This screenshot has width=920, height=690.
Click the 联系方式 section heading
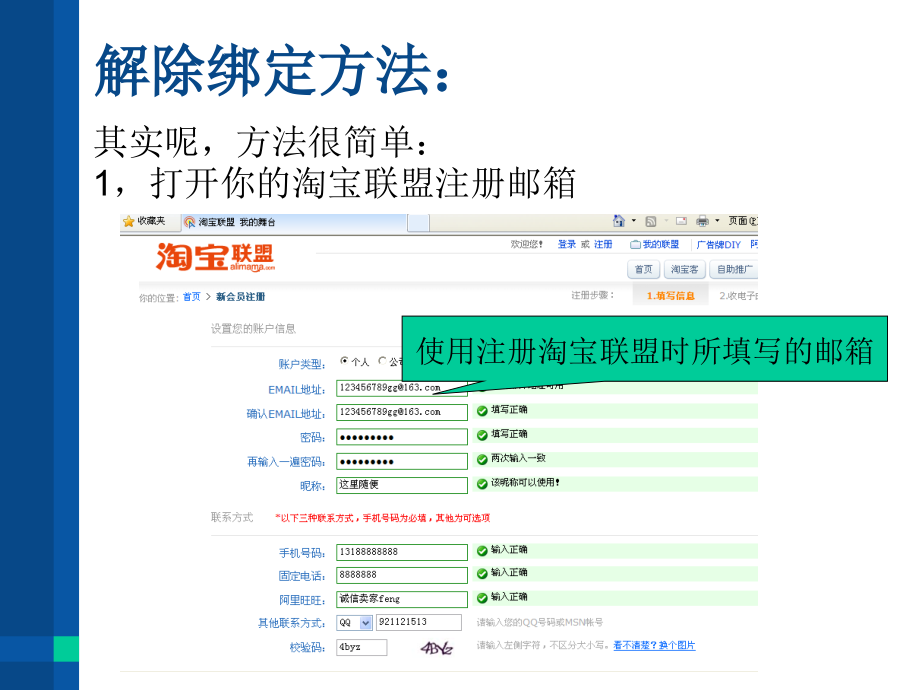click(232, 517)
